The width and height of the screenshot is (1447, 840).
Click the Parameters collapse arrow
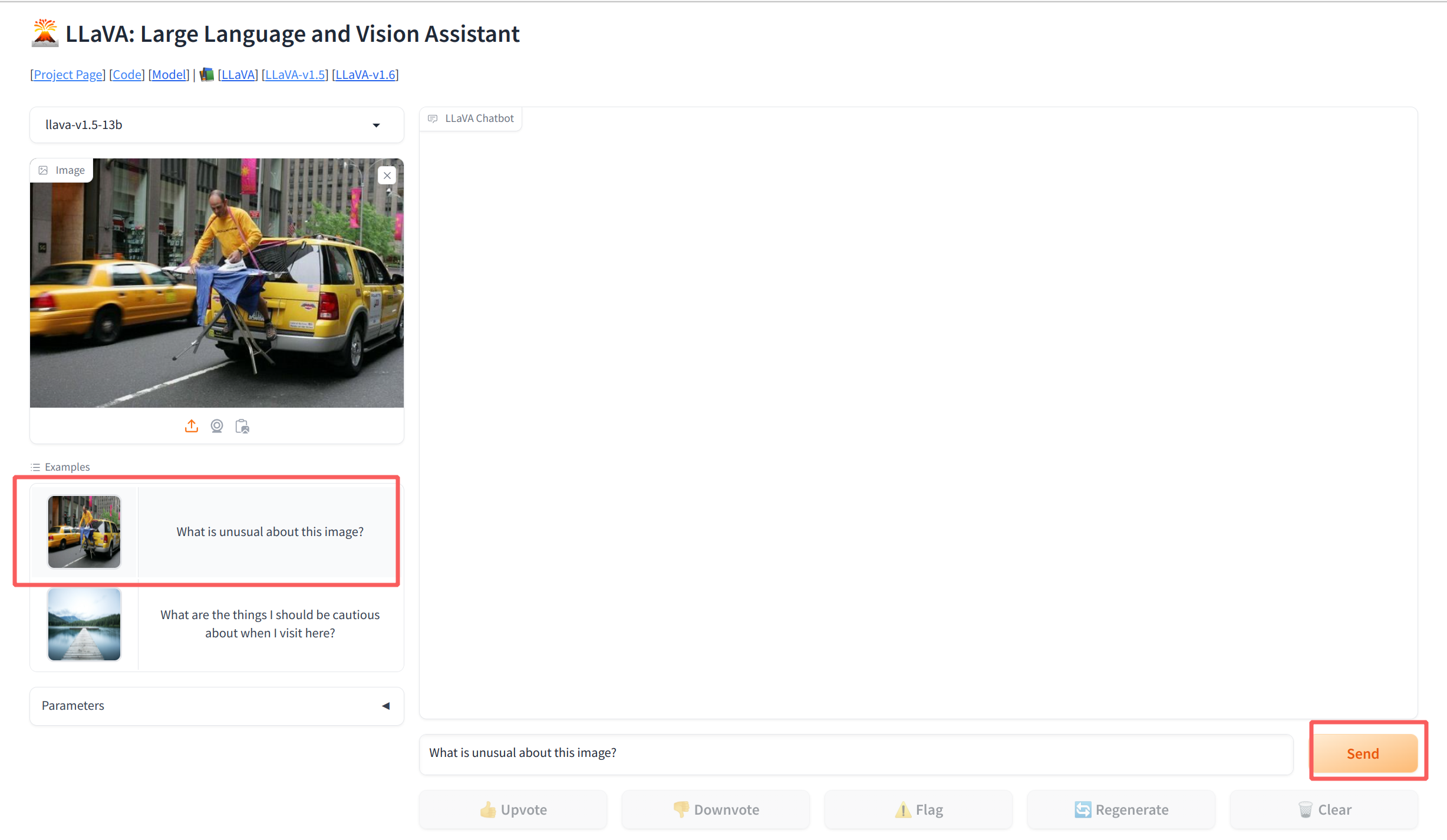click(x=386, y=706)
